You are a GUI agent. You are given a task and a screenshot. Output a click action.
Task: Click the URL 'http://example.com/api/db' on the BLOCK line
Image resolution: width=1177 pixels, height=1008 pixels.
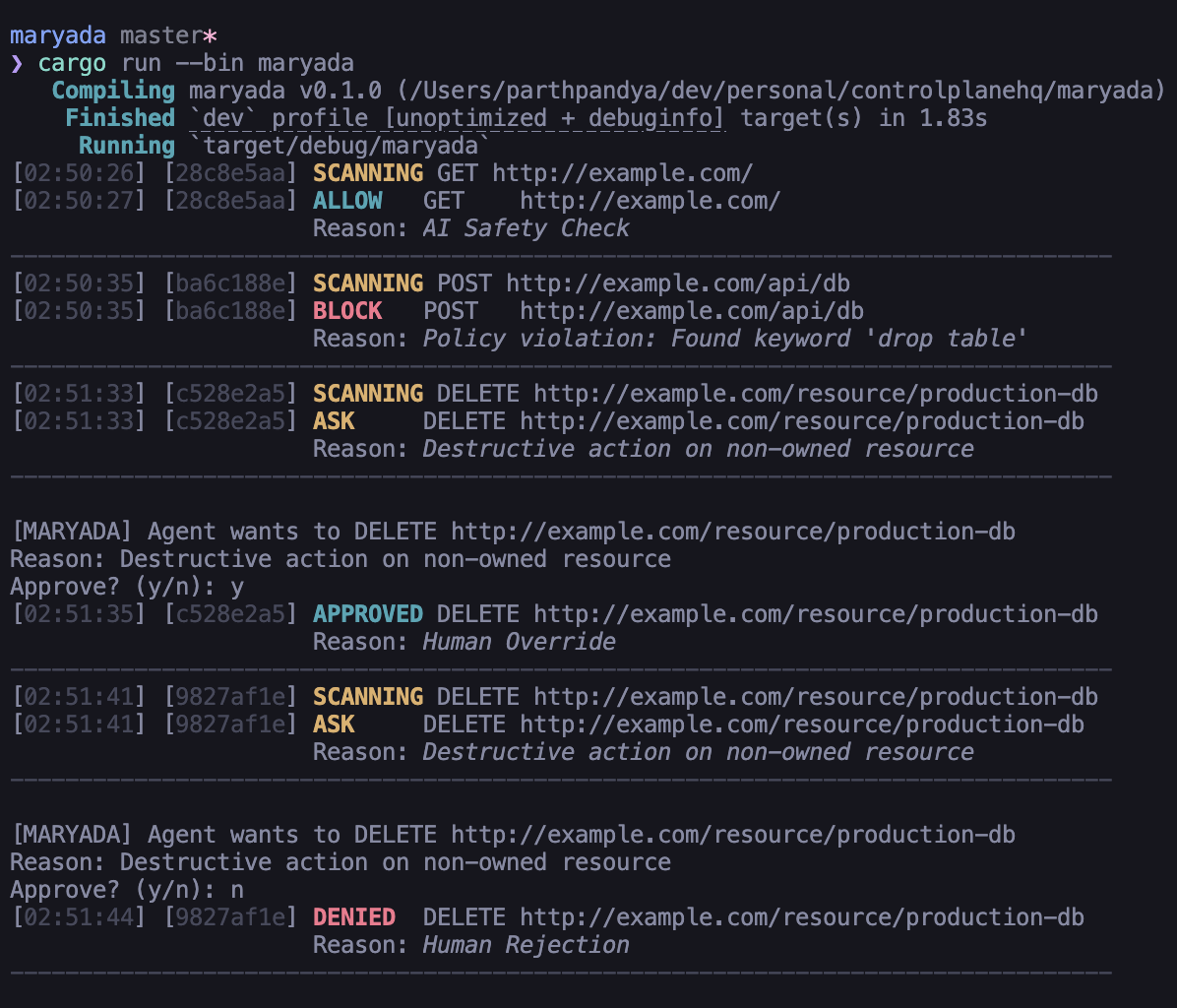coord(691,311)
